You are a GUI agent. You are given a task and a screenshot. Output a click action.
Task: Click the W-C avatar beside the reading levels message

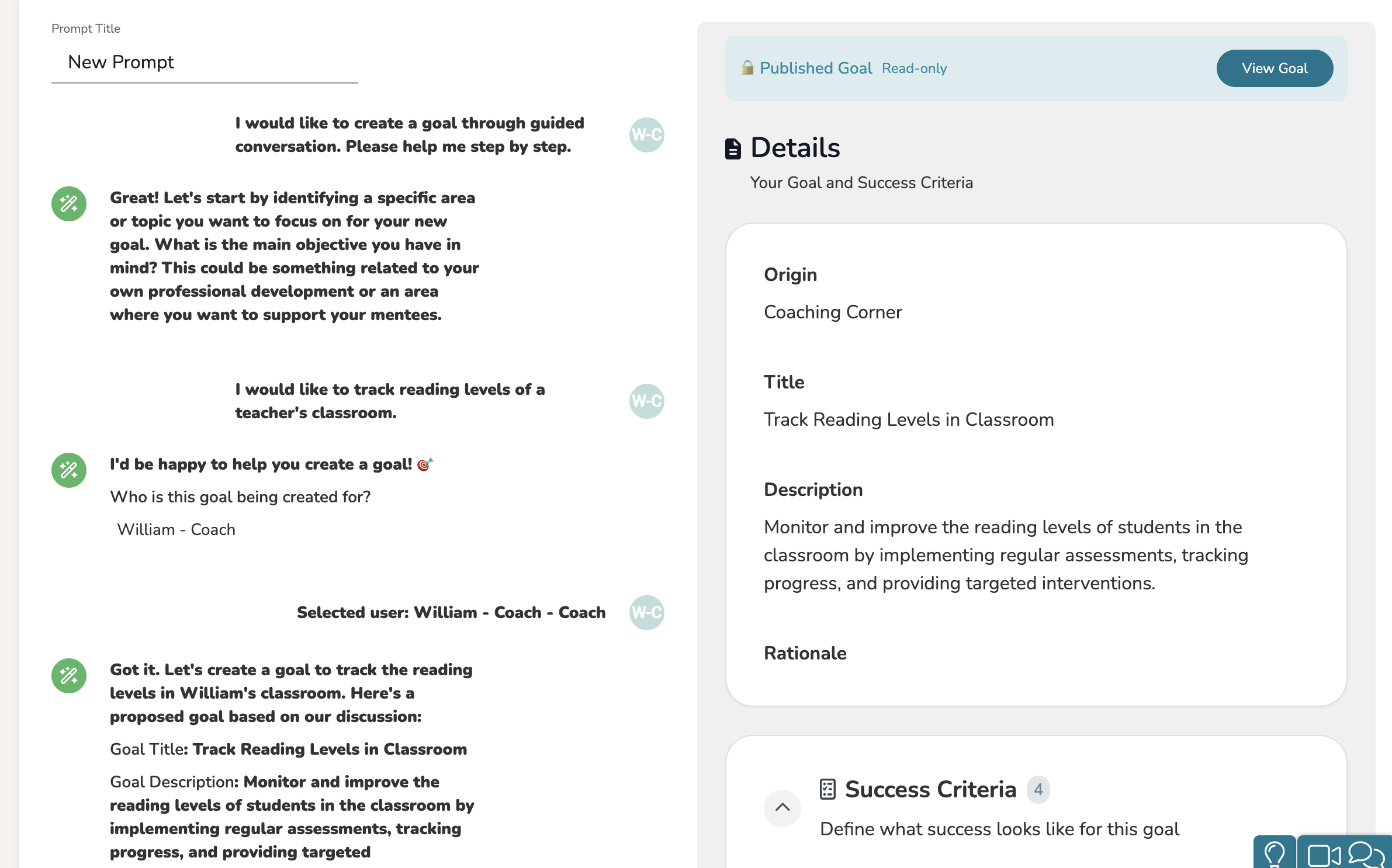pos(646,401)
